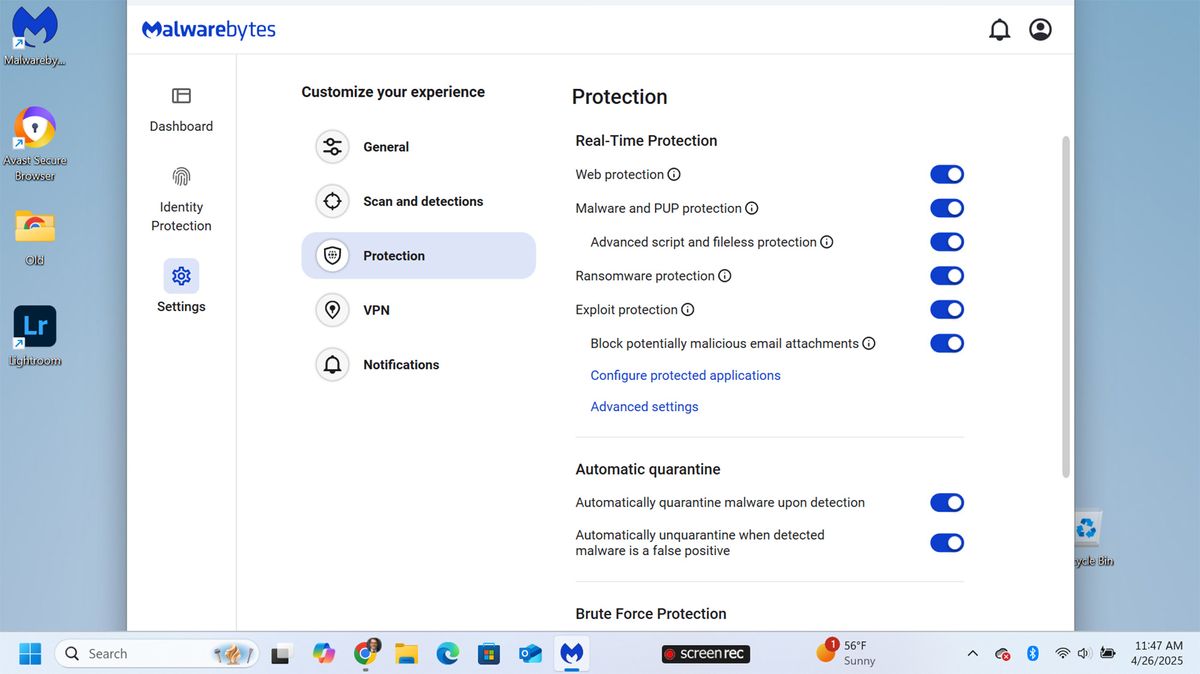The image size is (1200, 674).
Task: Open Advanced settings link
Action: 644,406
